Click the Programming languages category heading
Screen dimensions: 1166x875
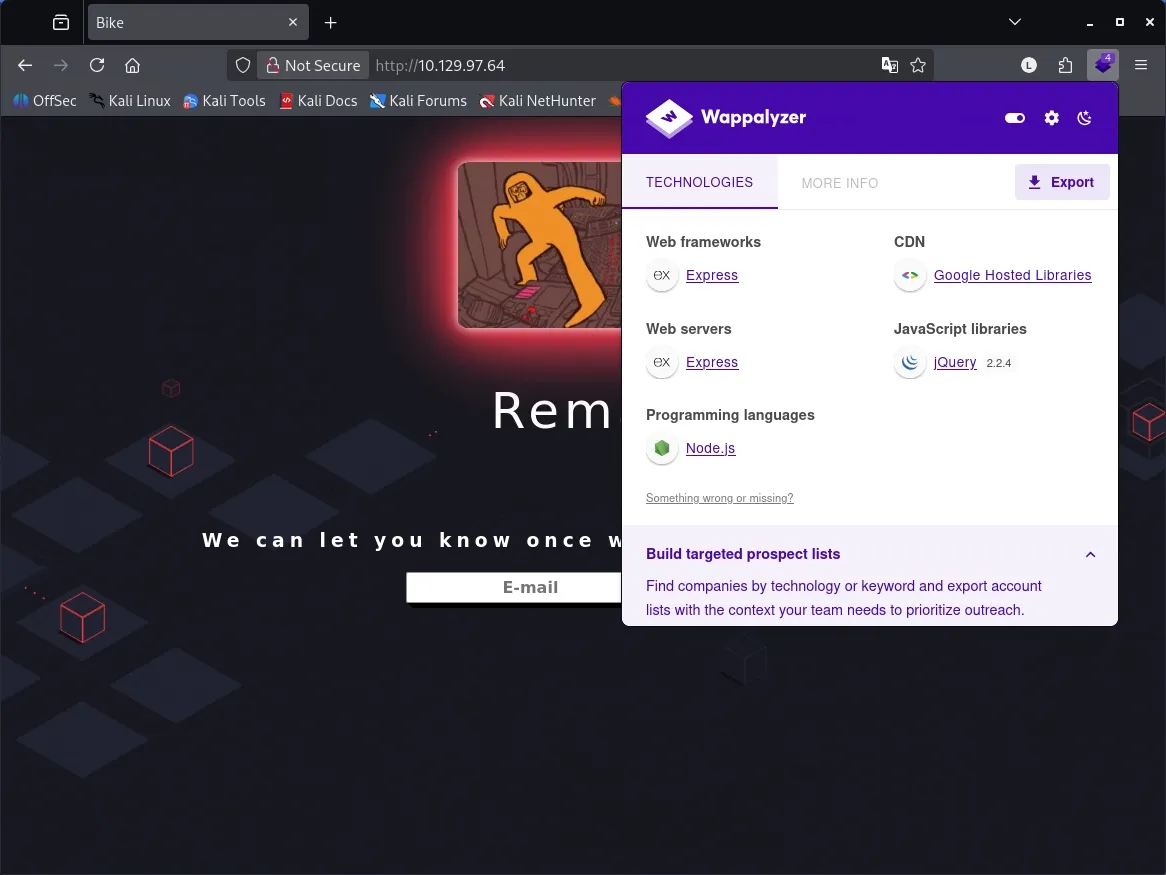coord(729,415)
